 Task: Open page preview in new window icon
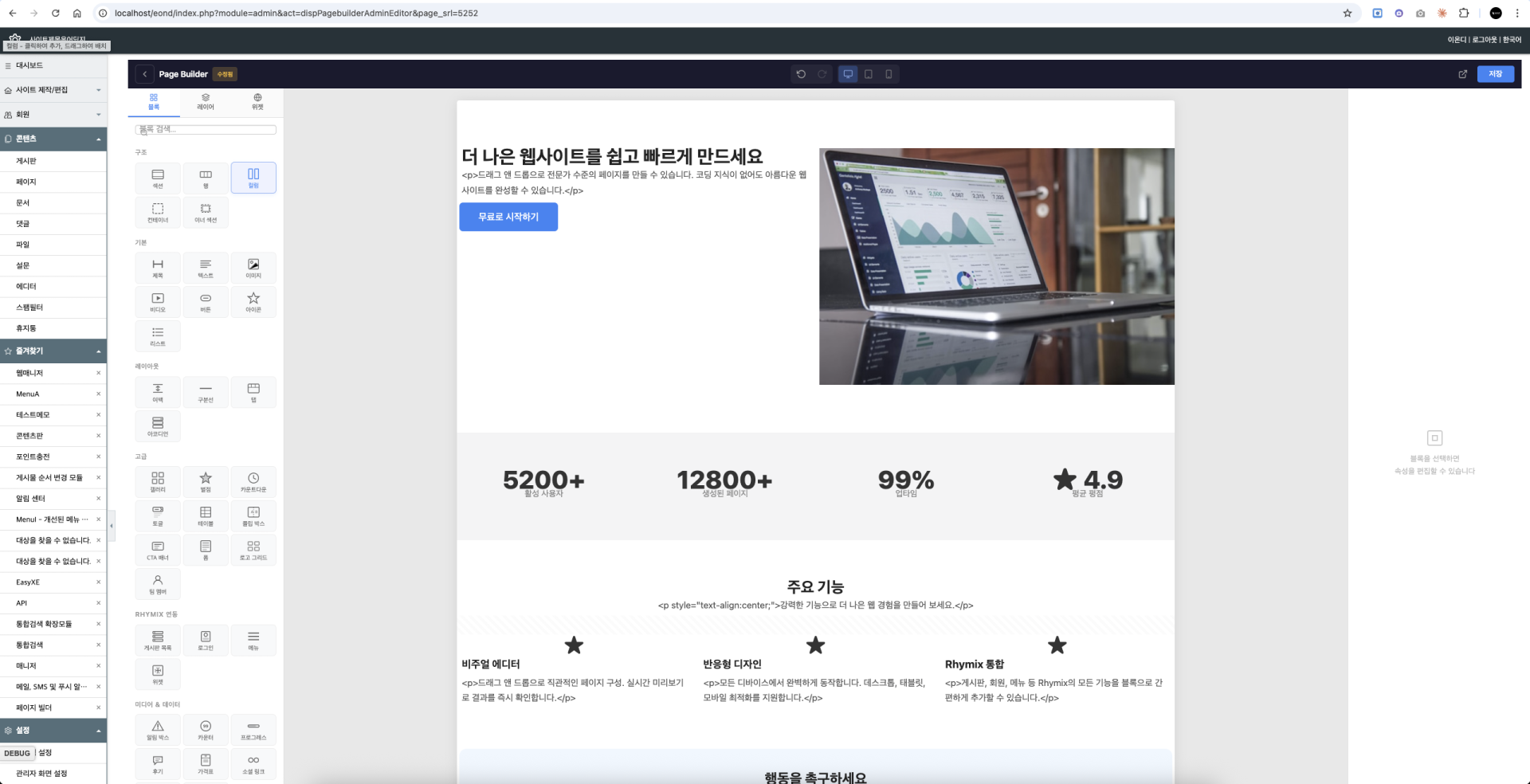pyautogui.click(x=1462, y=74)
